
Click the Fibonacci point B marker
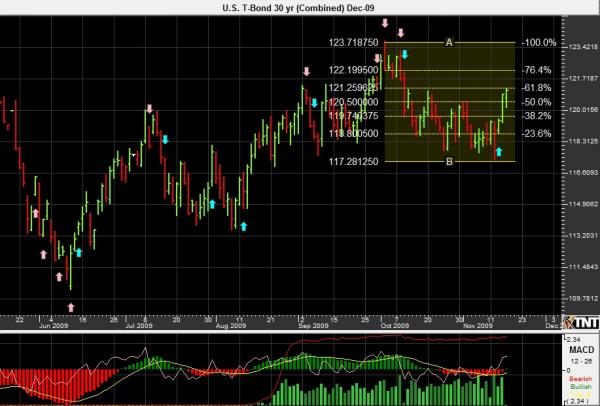pos(449,161)
